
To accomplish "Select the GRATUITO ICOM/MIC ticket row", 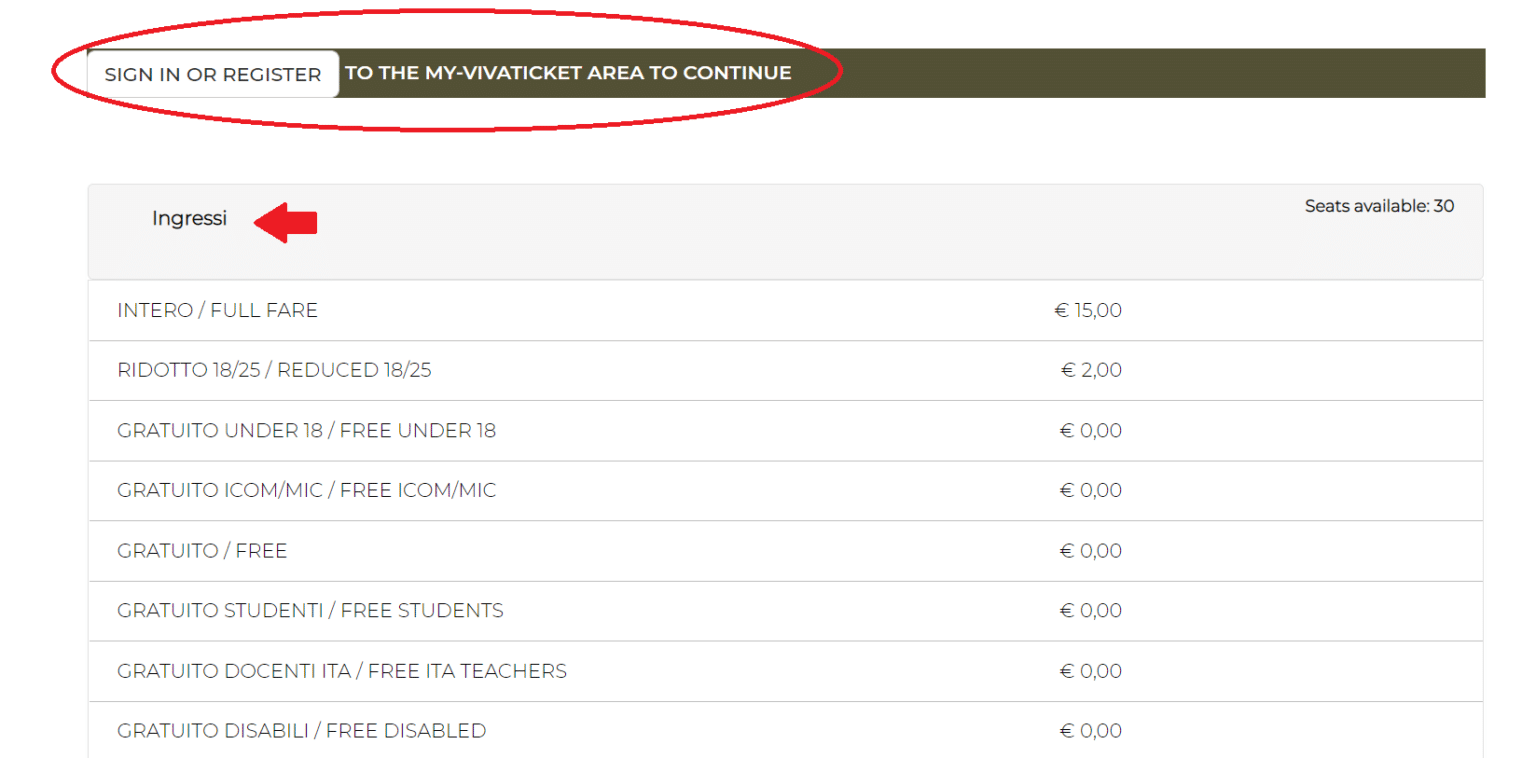I will (x=306, y=491).
